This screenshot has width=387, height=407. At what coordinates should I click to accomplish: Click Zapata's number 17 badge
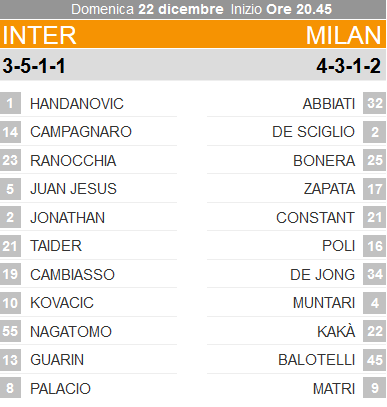(x=375, y=189)
